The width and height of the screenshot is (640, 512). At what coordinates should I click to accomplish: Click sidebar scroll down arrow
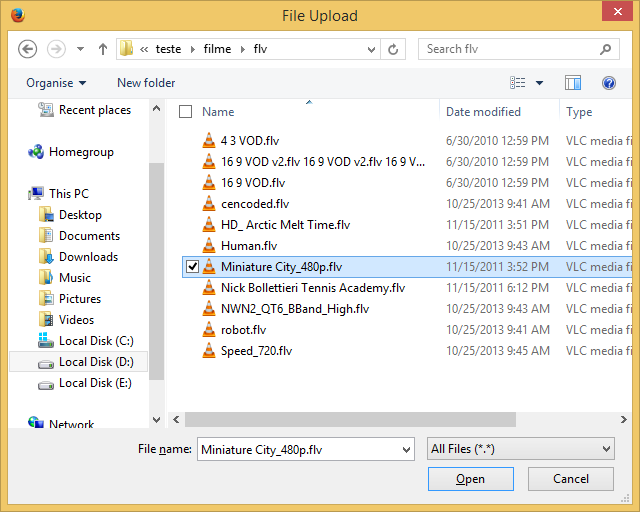tap(156, 420)
